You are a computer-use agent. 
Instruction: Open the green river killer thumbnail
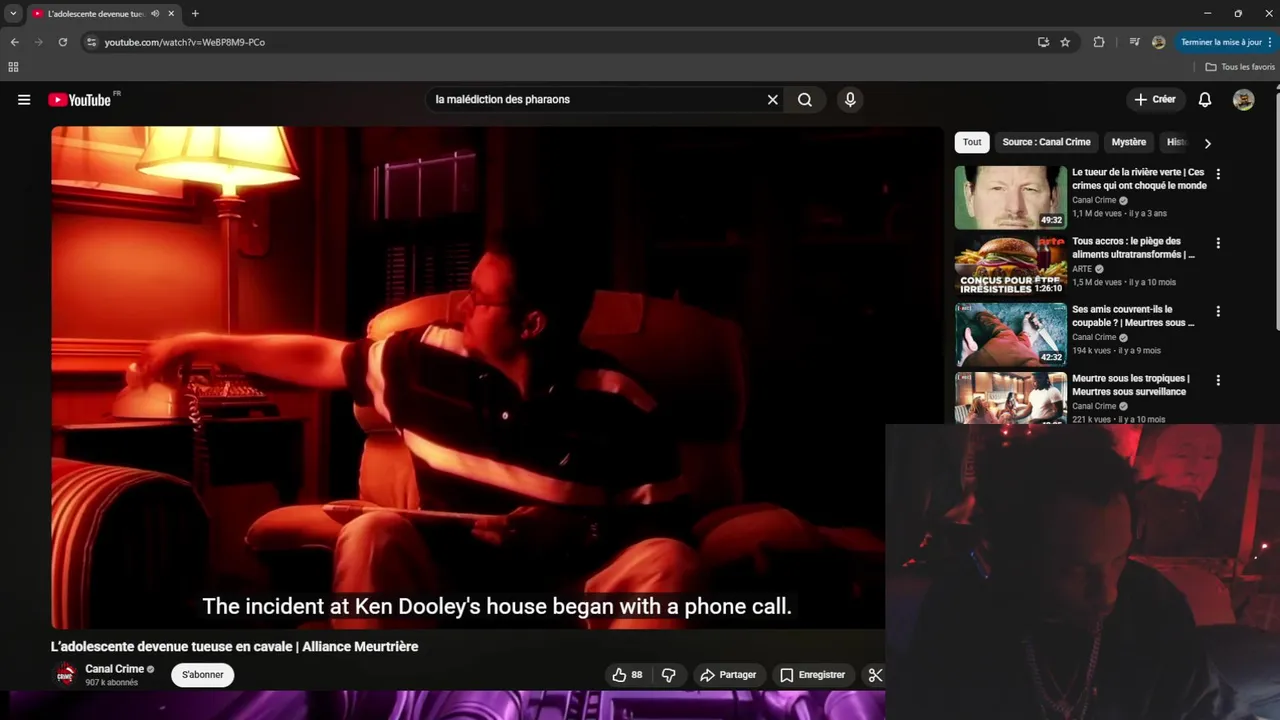coord(1011,198)
